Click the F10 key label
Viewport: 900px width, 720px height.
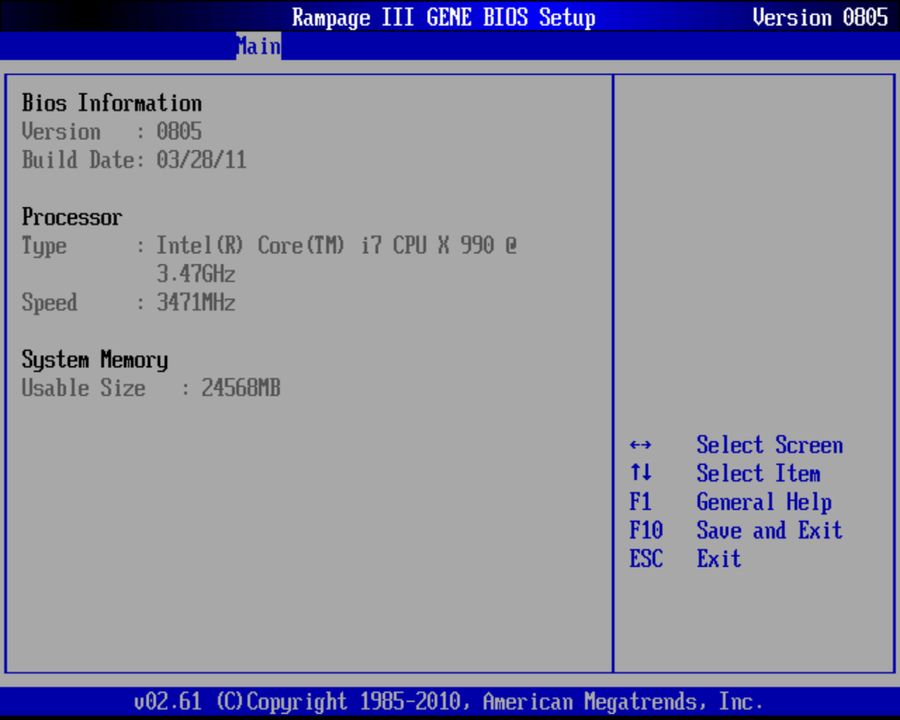(x=646, y=531)
